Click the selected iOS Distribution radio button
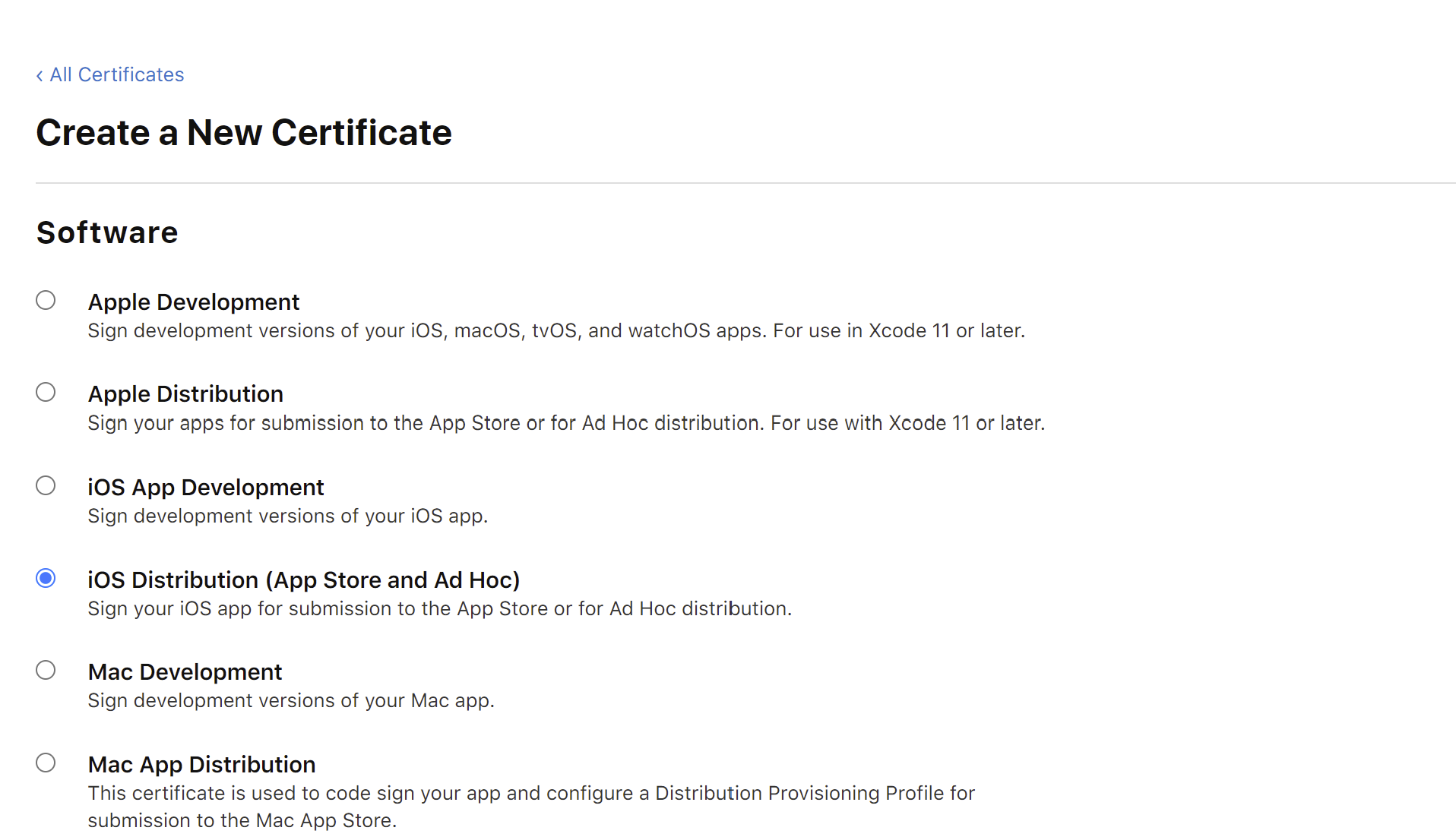The image size is (1456, 837). [46, 578]
